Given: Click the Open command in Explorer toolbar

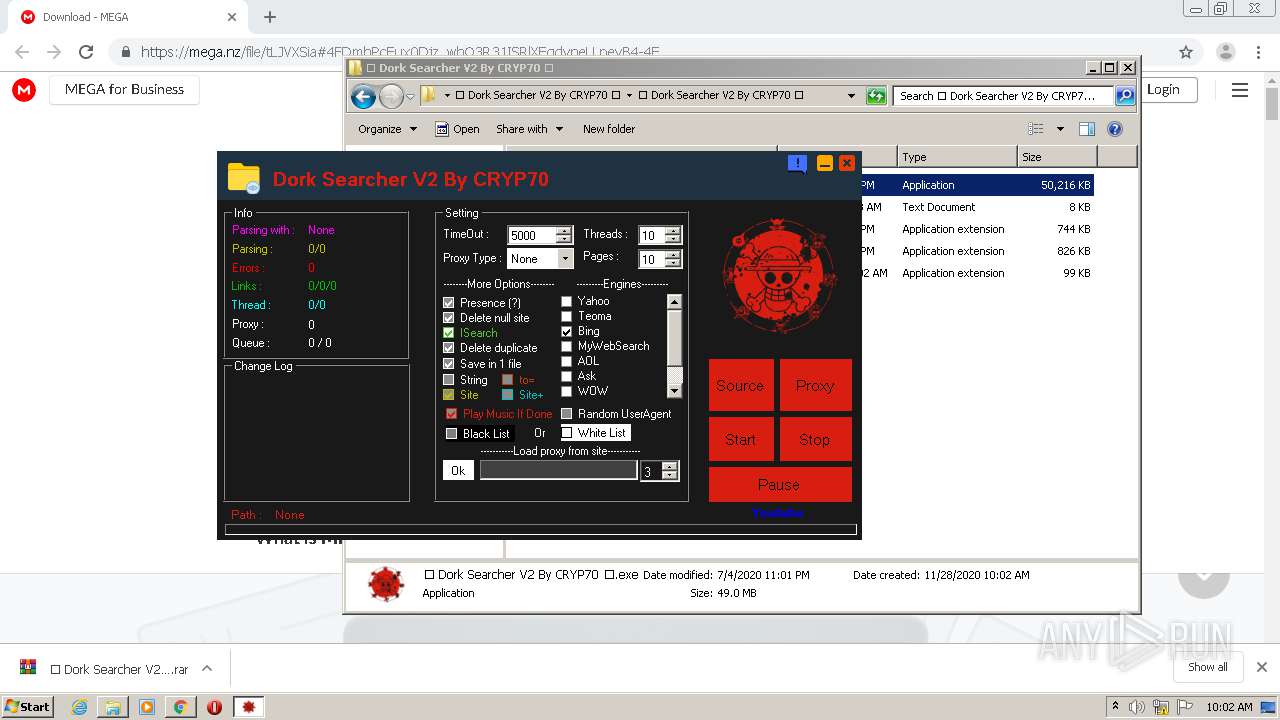Looking at the screenshot, I should coord(458,129).
